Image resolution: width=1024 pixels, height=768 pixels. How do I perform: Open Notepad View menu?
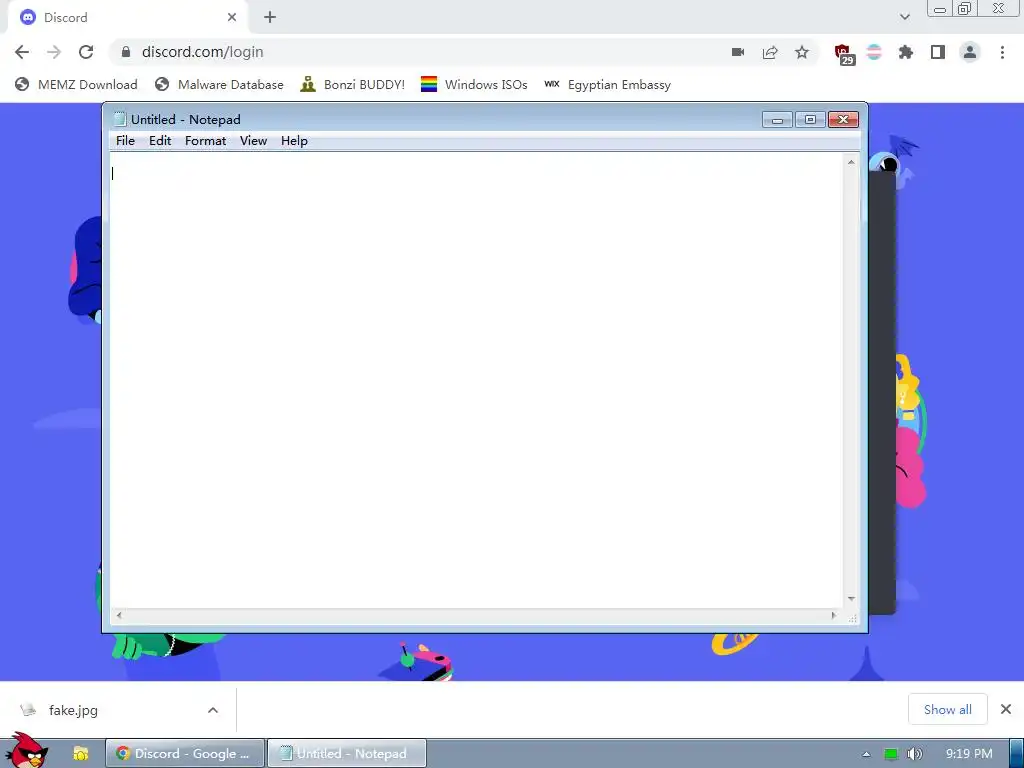pos(253,141)
